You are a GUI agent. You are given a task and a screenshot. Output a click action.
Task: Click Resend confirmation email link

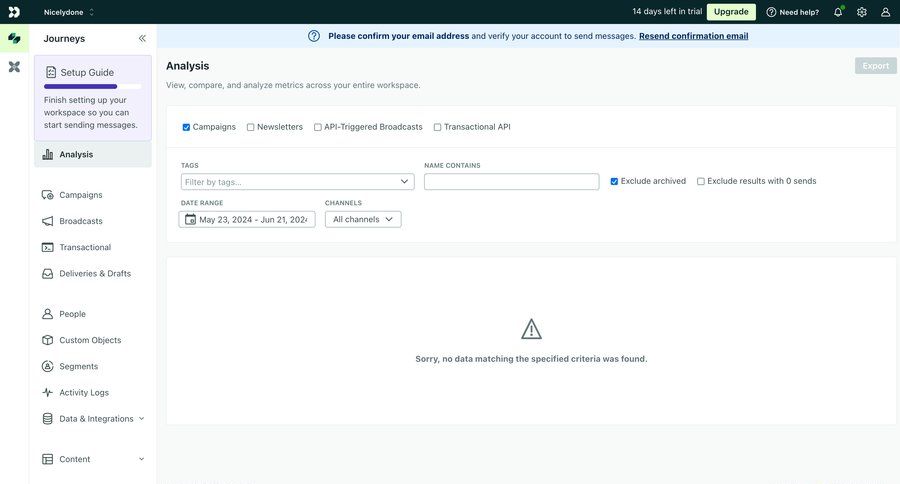[x=693, y=36]
